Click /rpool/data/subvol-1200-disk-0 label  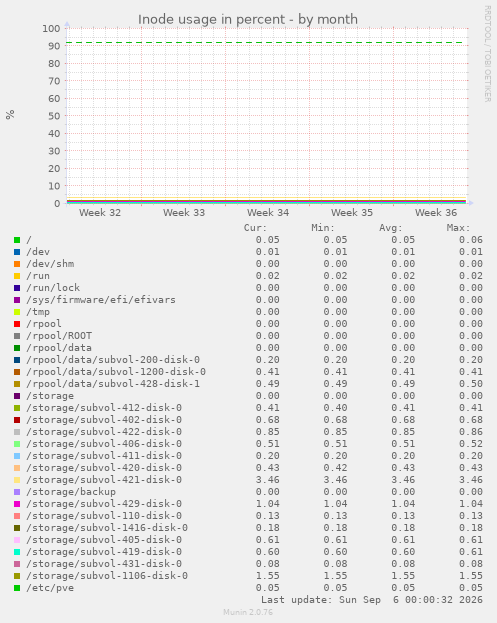click(x=116, y=372)
